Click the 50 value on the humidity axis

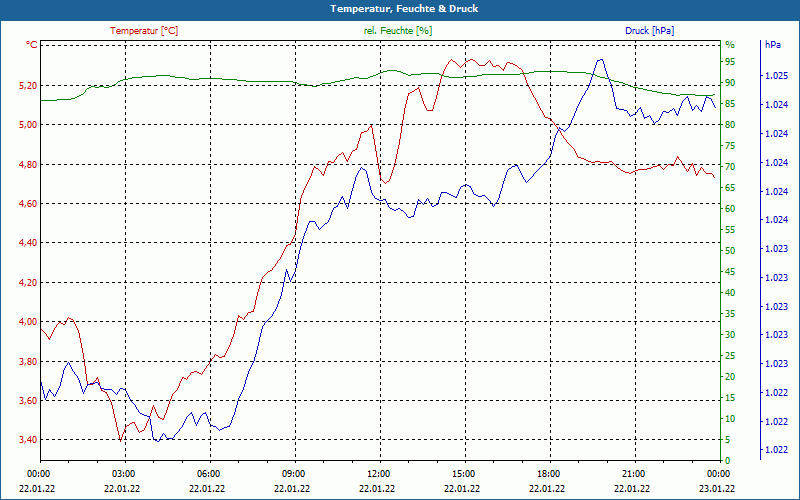pyautogui.click(x=730, y=251)
